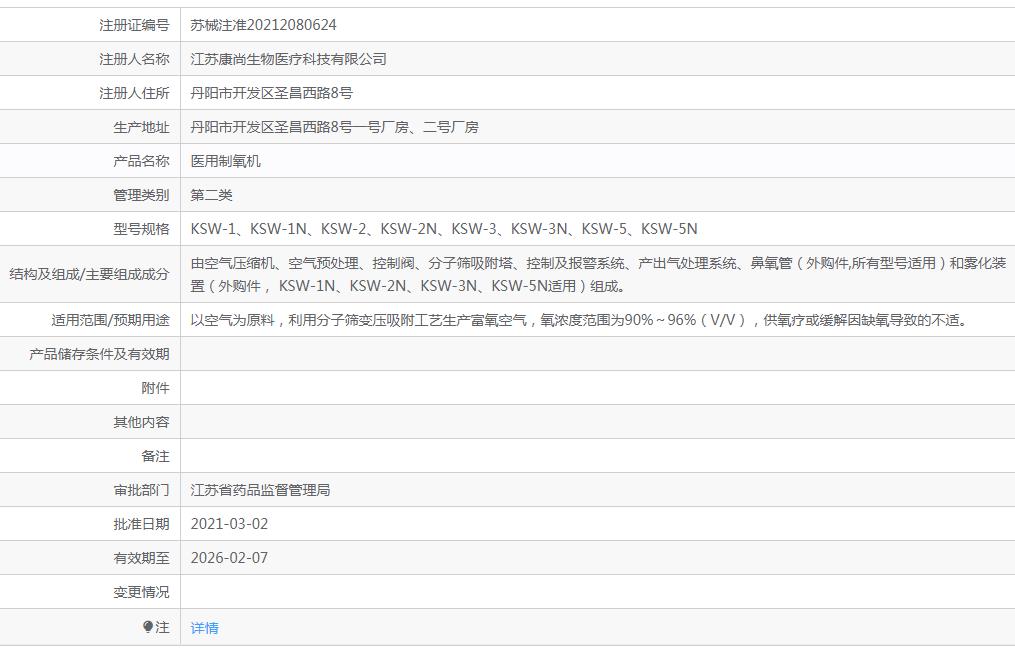Click the 变更情况 label

click(x=141, y=592)
